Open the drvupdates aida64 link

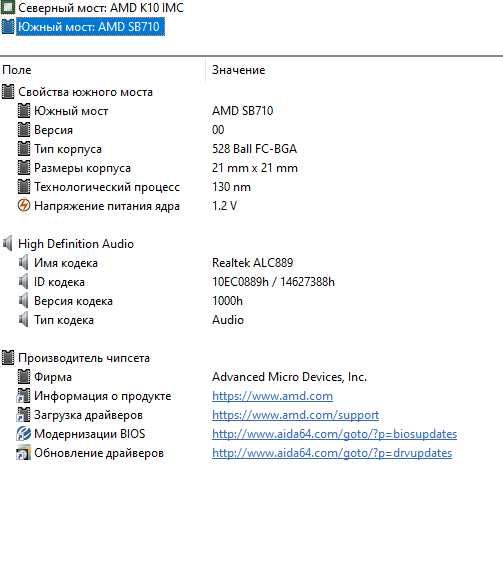(332, 453)
